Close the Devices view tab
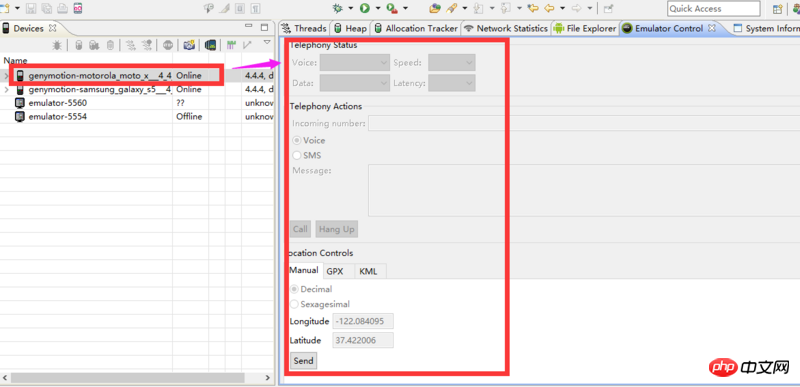This screenshot has height=387, width=800. 53,28
